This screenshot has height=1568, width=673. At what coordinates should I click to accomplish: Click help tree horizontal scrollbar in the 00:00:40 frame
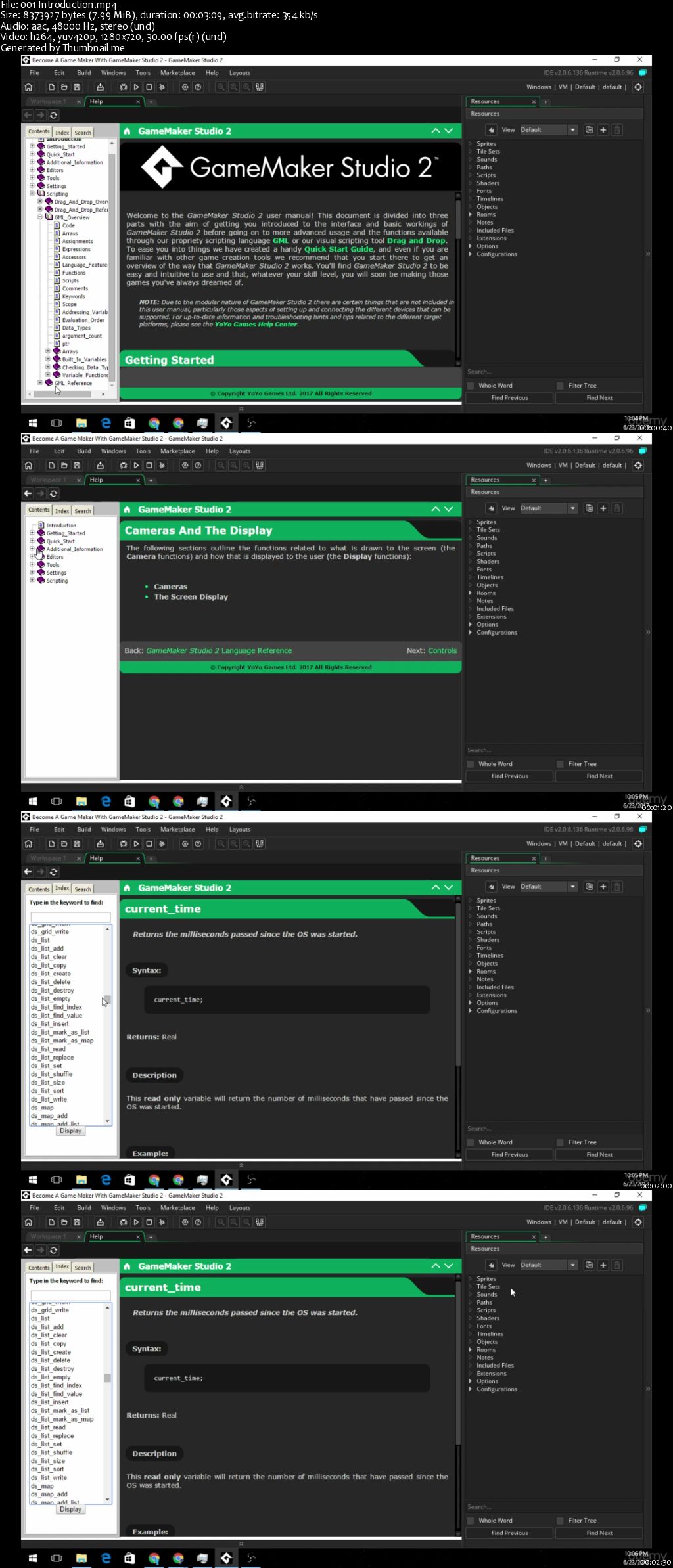tap(62, 394)
